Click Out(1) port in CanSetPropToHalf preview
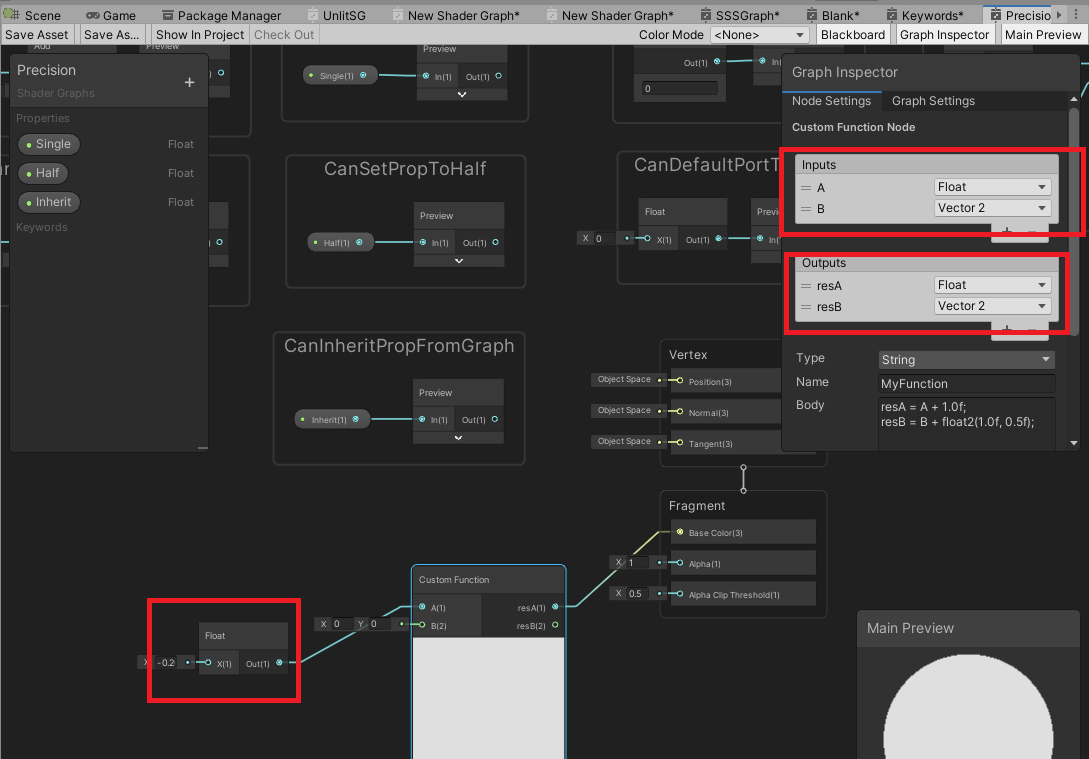Screen dimensions: 1089x759 (x=495, y=242)
